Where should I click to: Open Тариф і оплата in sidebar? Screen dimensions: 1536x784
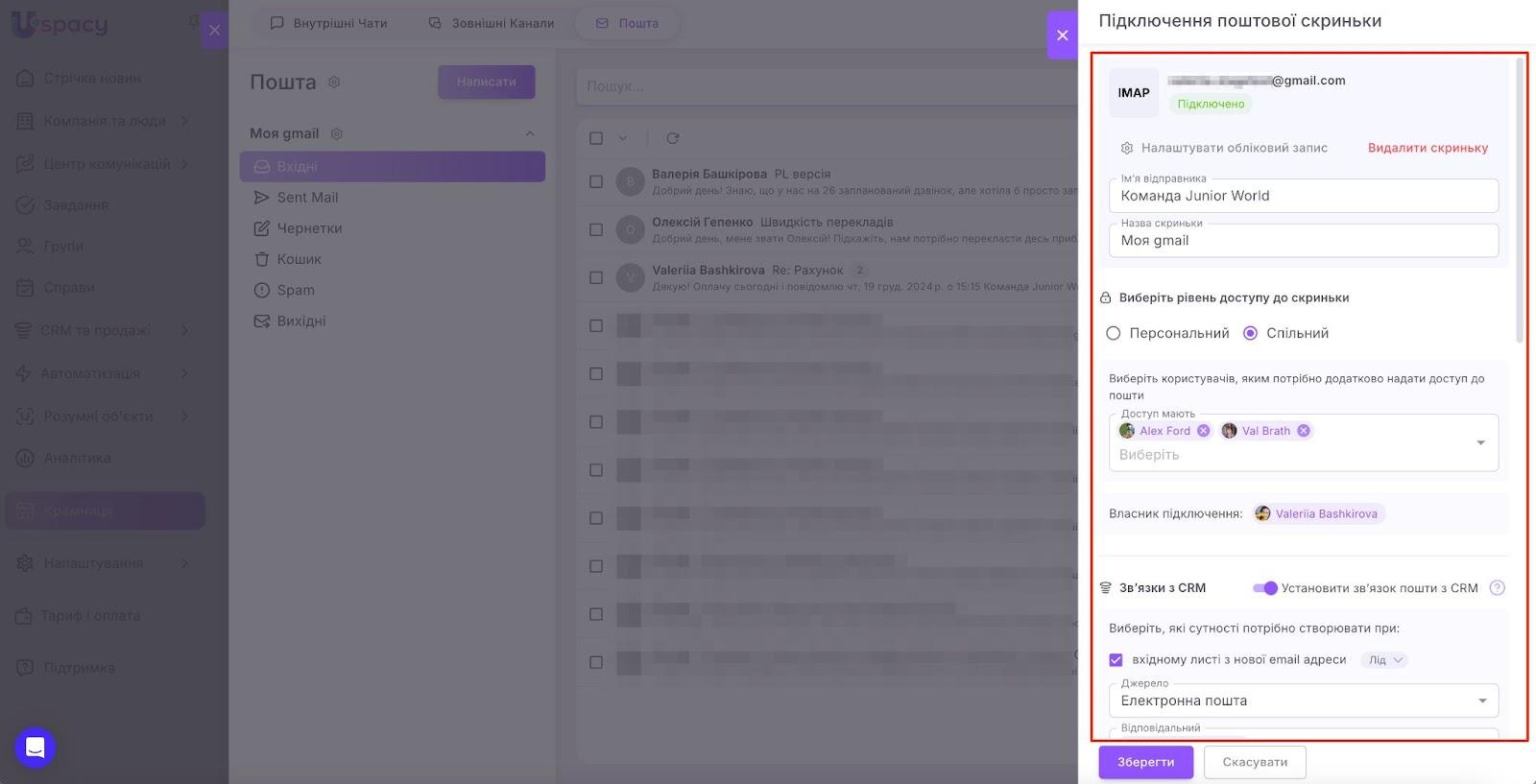click(90, 616)
